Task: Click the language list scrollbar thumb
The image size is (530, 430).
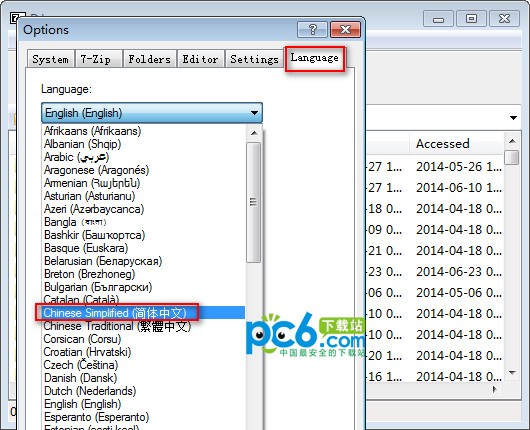Action: tap(254, 202)
